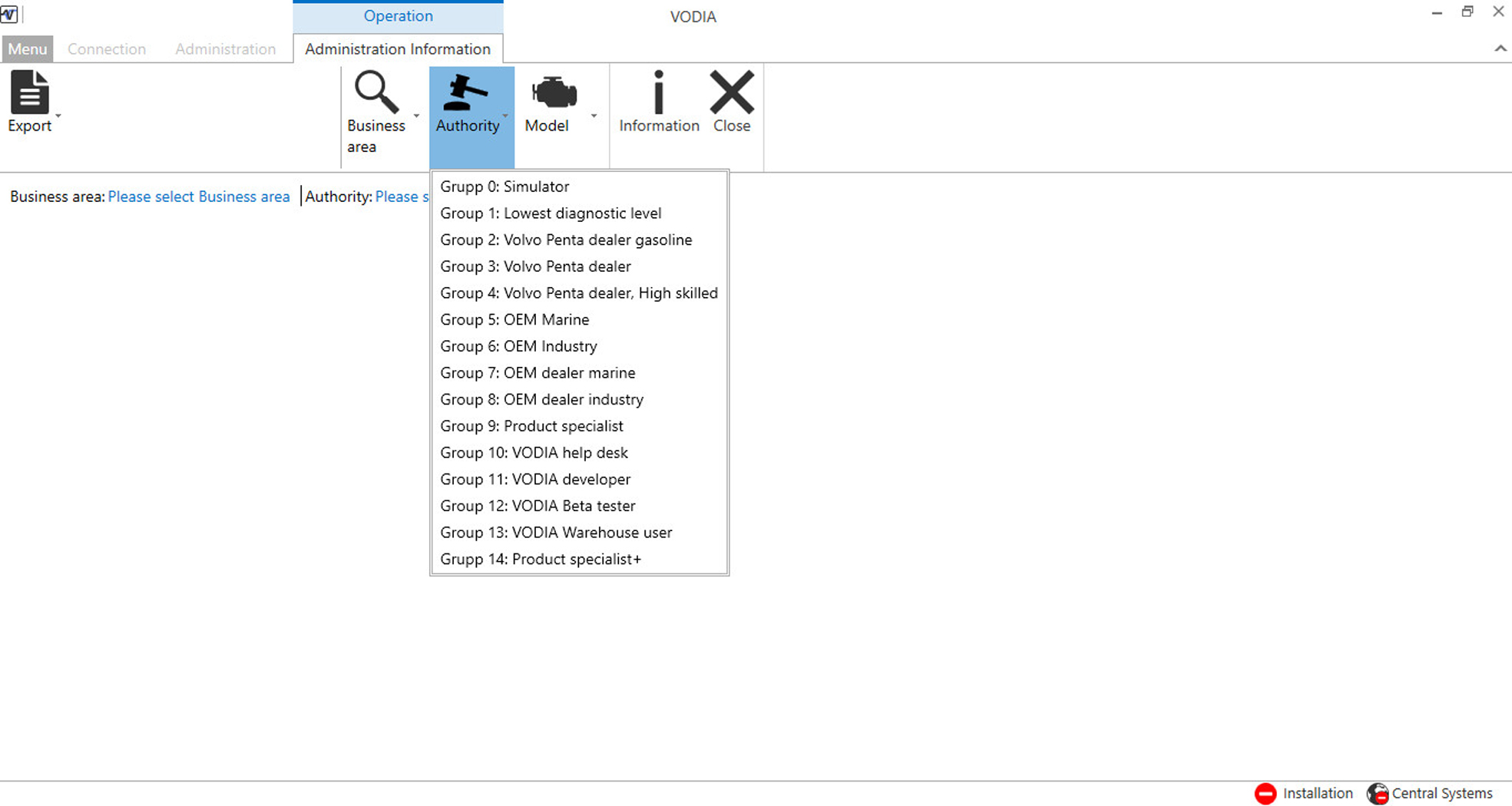This screenshot has width=1512, height=806.
Task: Expand the Business area dropdown arrow
Action: tap(416, 116)
